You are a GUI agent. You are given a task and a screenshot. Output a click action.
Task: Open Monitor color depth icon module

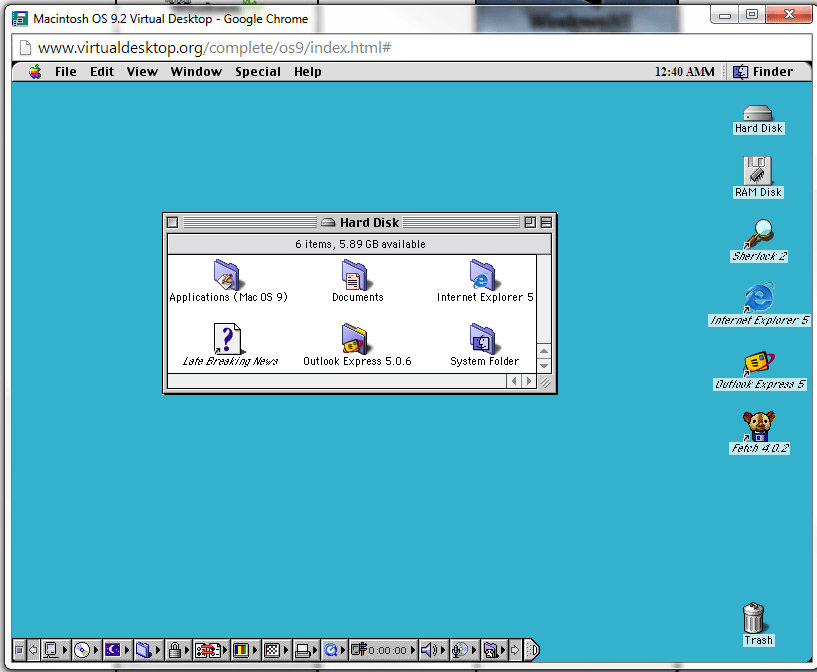click(x=241, y=650)
